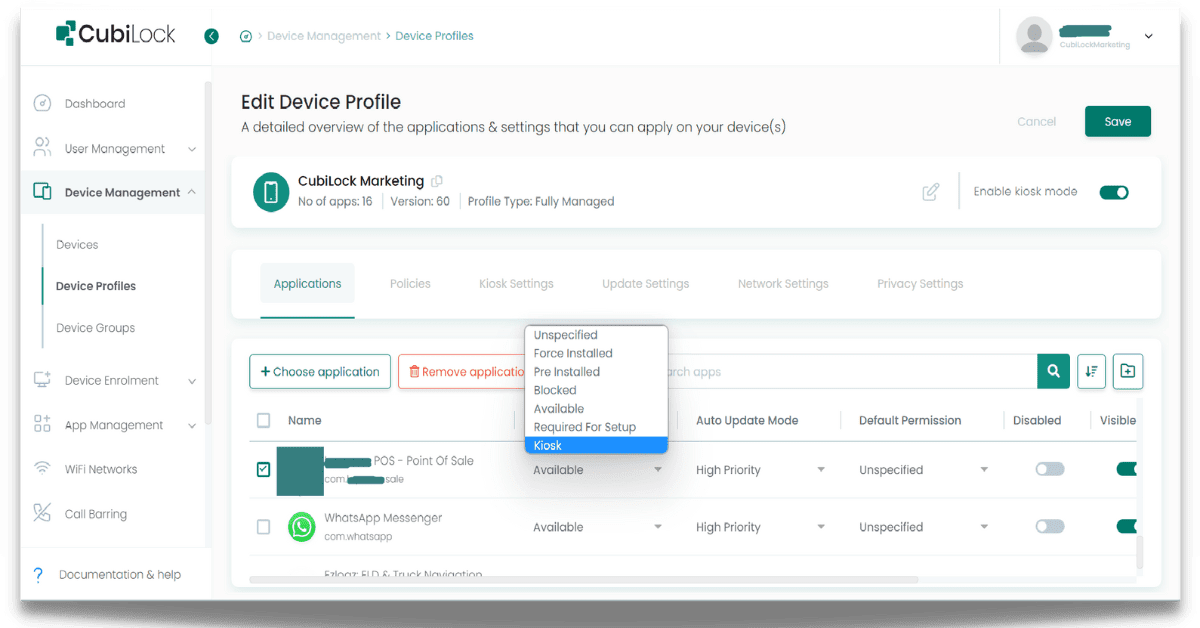The width and height of the screenshot is (1200, 628).
Task: Open the user account dropdown chevron
Action: click(1148, 36)
